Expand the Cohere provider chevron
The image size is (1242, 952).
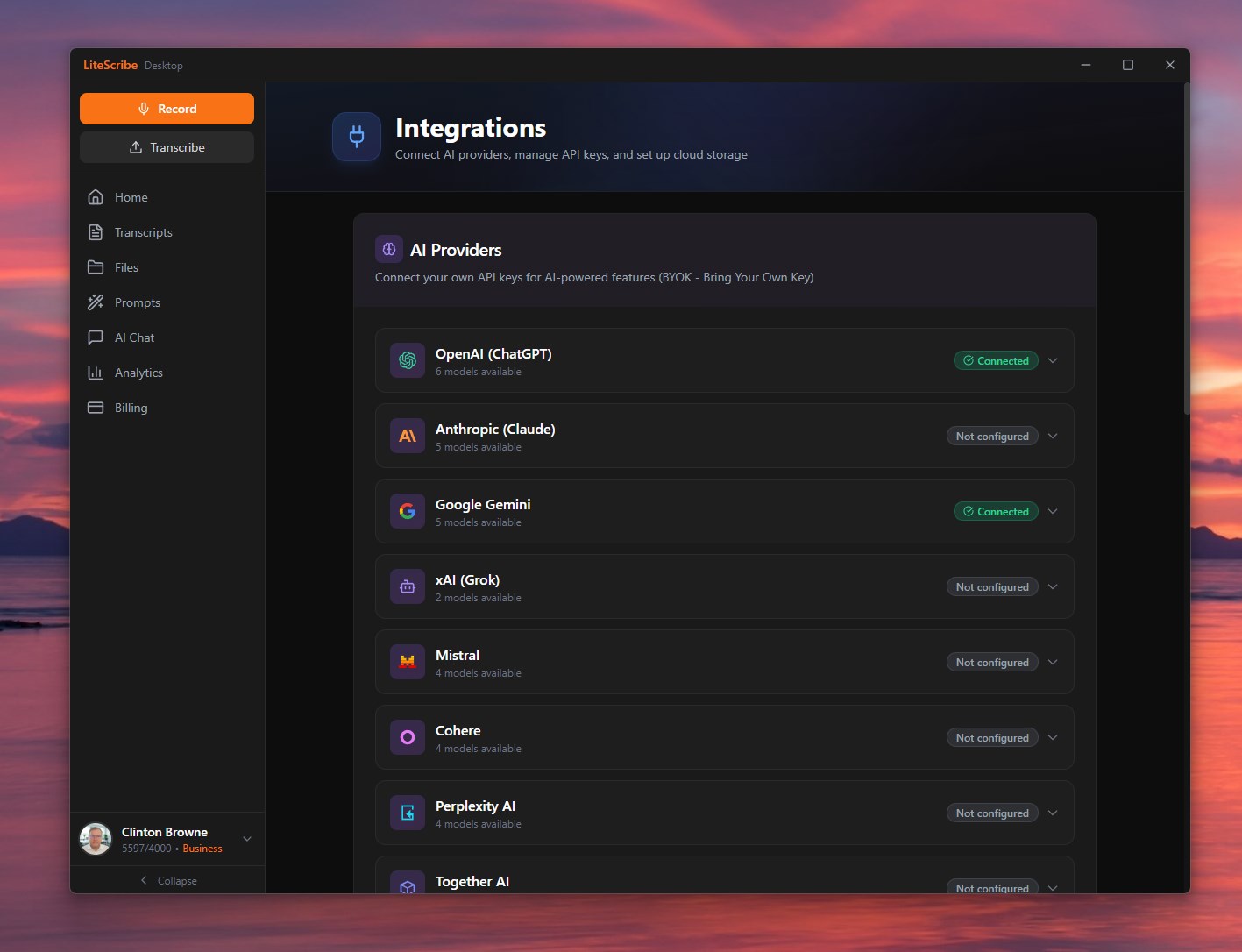tap(1053, 737)
